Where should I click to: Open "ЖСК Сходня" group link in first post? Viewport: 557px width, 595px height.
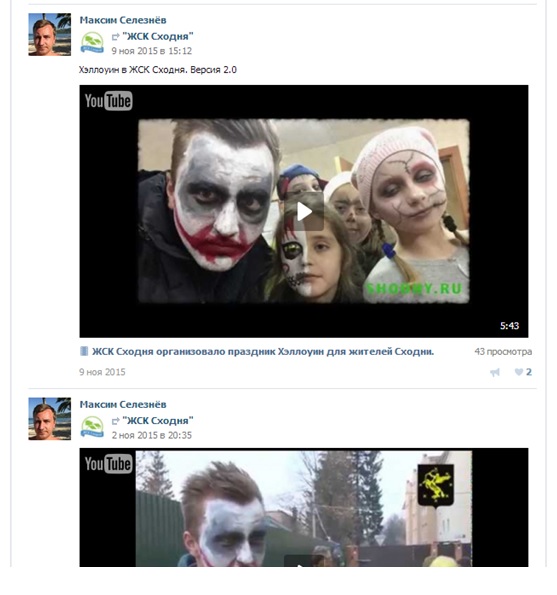pos(158,36)
